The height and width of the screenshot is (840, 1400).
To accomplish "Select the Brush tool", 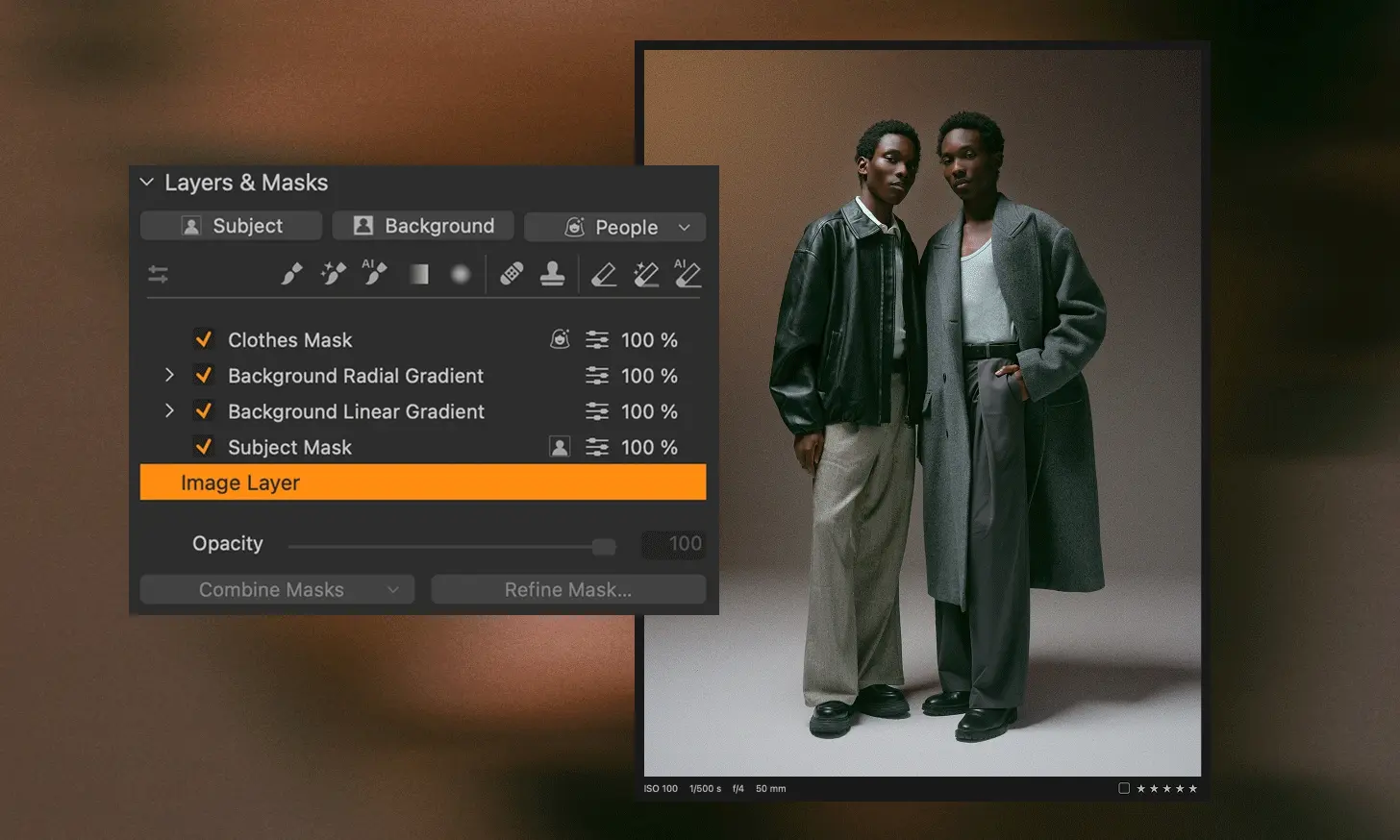I will coord(293,274).
